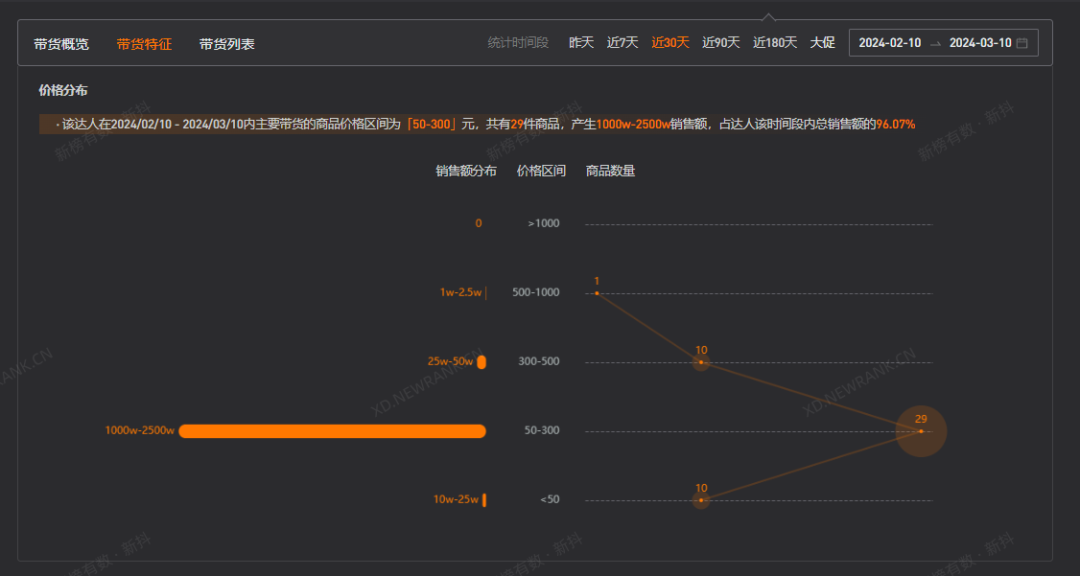The width and height of the screenshot is (1080, 576).
Task: Click the 10w-25w sales bar
Action: [484, 500]
